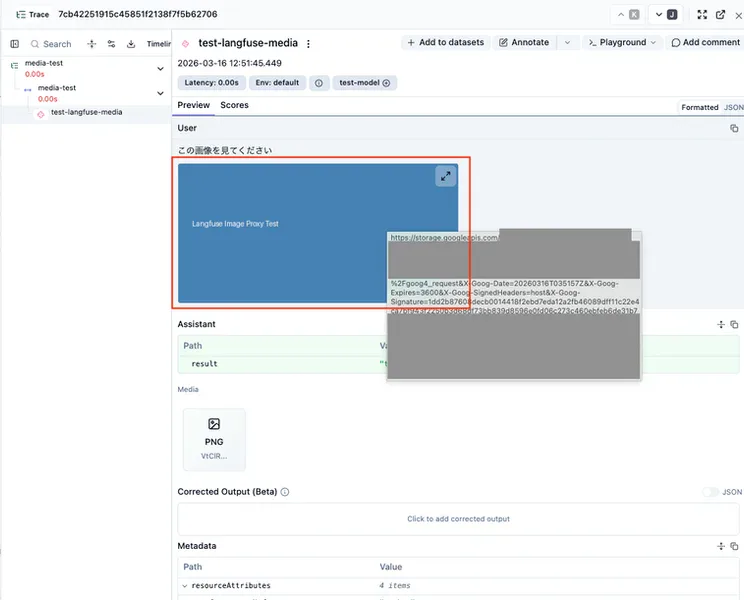The height and width of the screenshot is (600, 744).
Task: Switch view to Formatted
Action: [x=700, y=108]
